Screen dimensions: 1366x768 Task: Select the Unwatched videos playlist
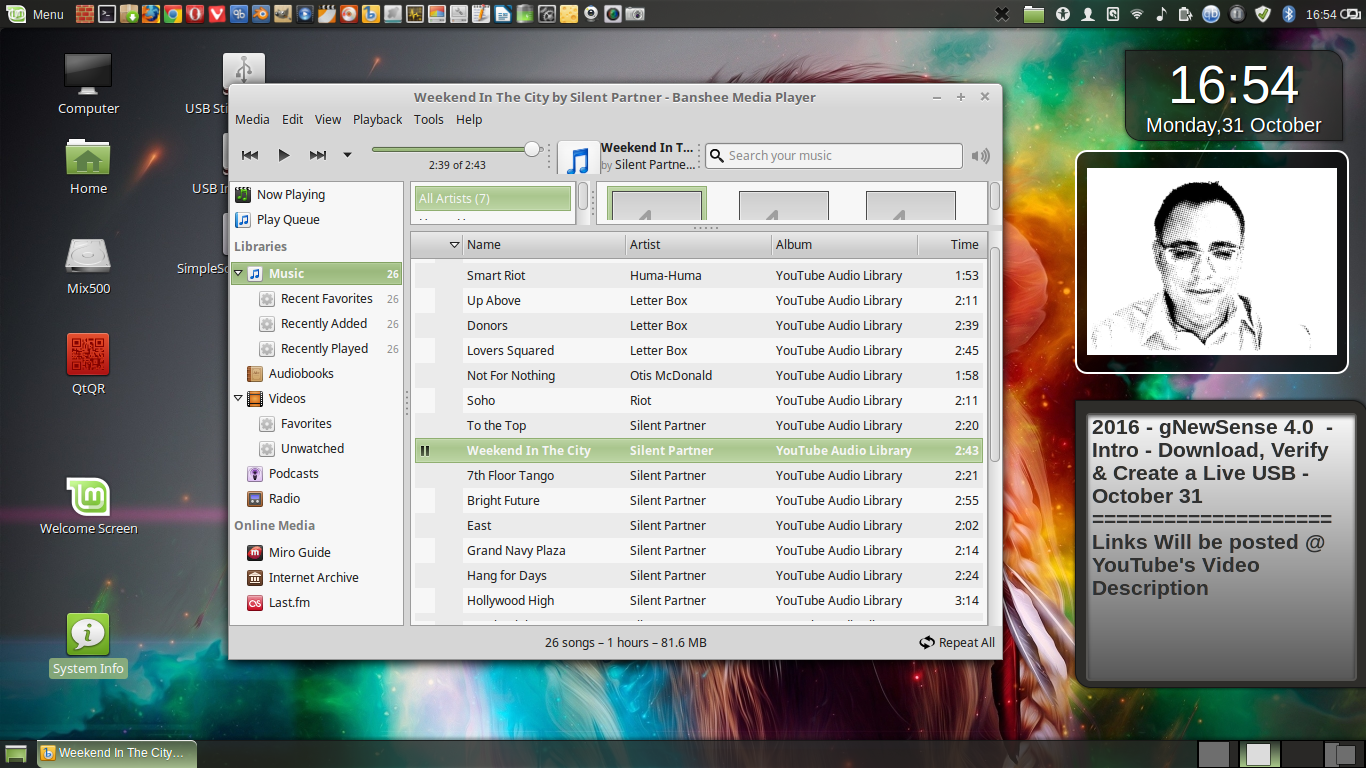click(x=317, y=449)
